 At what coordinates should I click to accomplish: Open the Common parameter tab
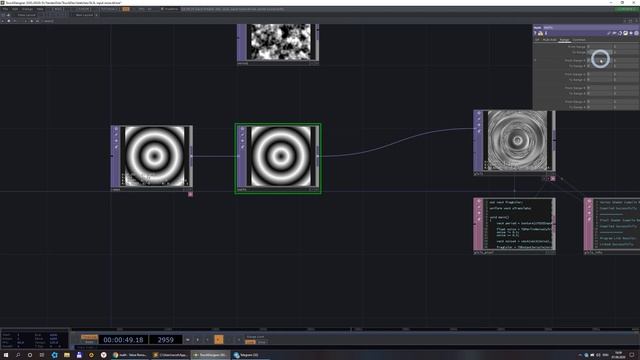pos(579,40)
